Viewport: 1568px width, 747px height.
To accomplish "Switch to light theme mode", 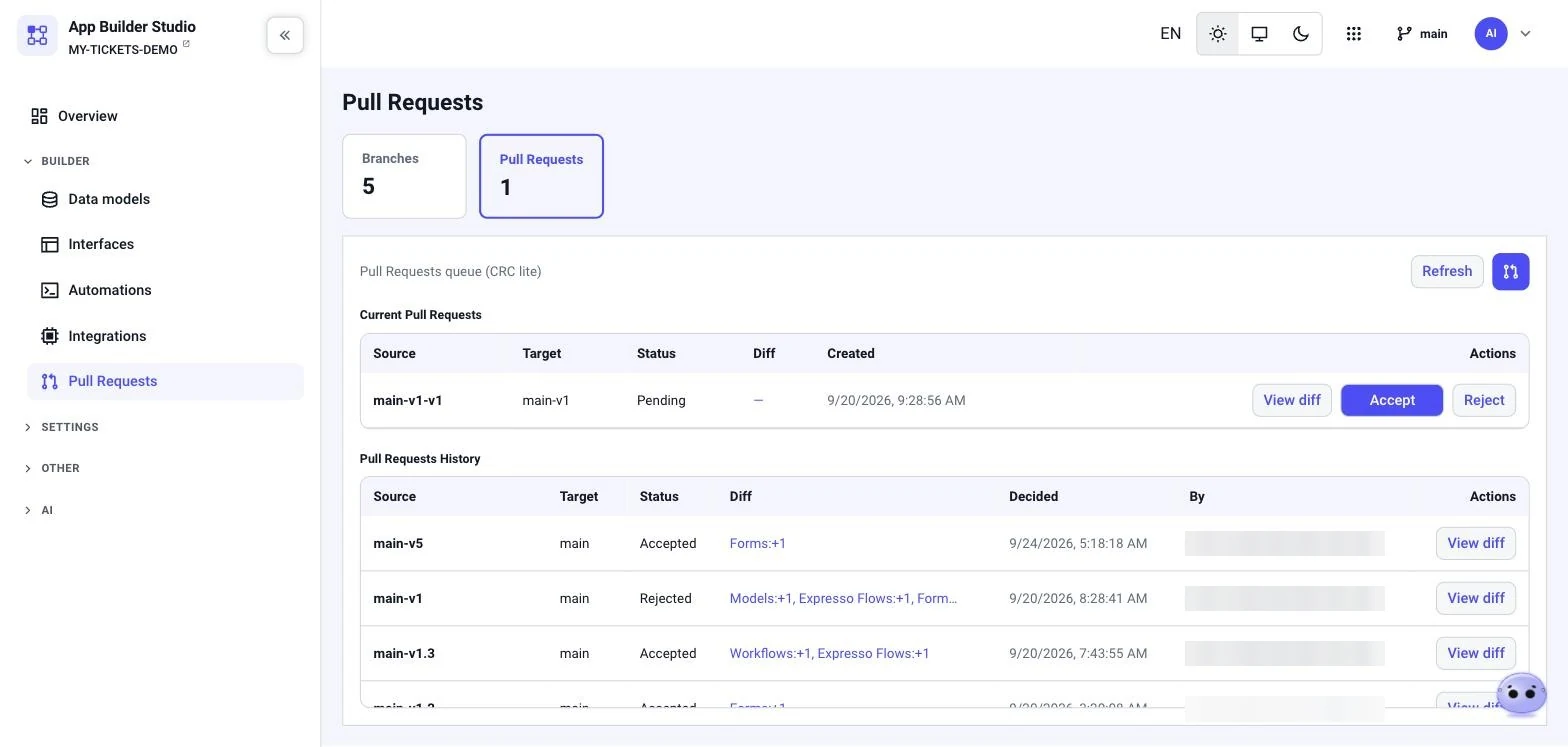I will (x=1217, y=34).
